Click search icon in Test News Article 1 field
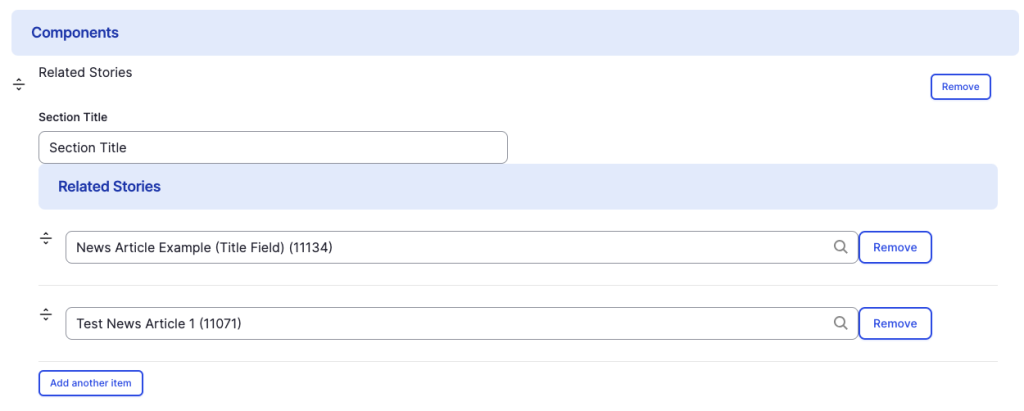Image resolution: width=1024 pixels, height=411 pixels. (x=841, y=323)
